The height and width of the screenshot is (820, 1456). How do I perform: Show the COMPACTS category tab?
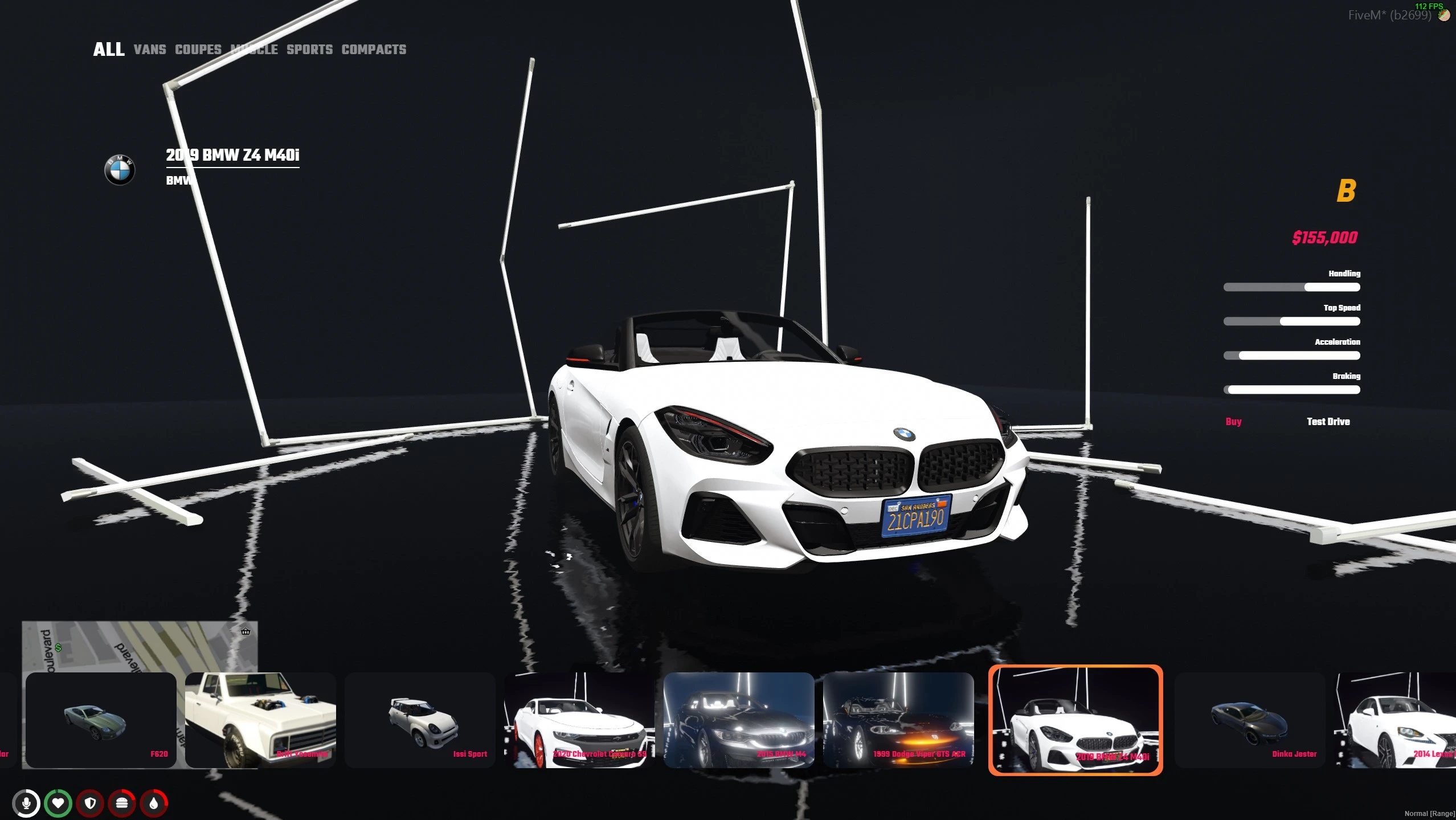pyautogui.click(x=374, y=50)
